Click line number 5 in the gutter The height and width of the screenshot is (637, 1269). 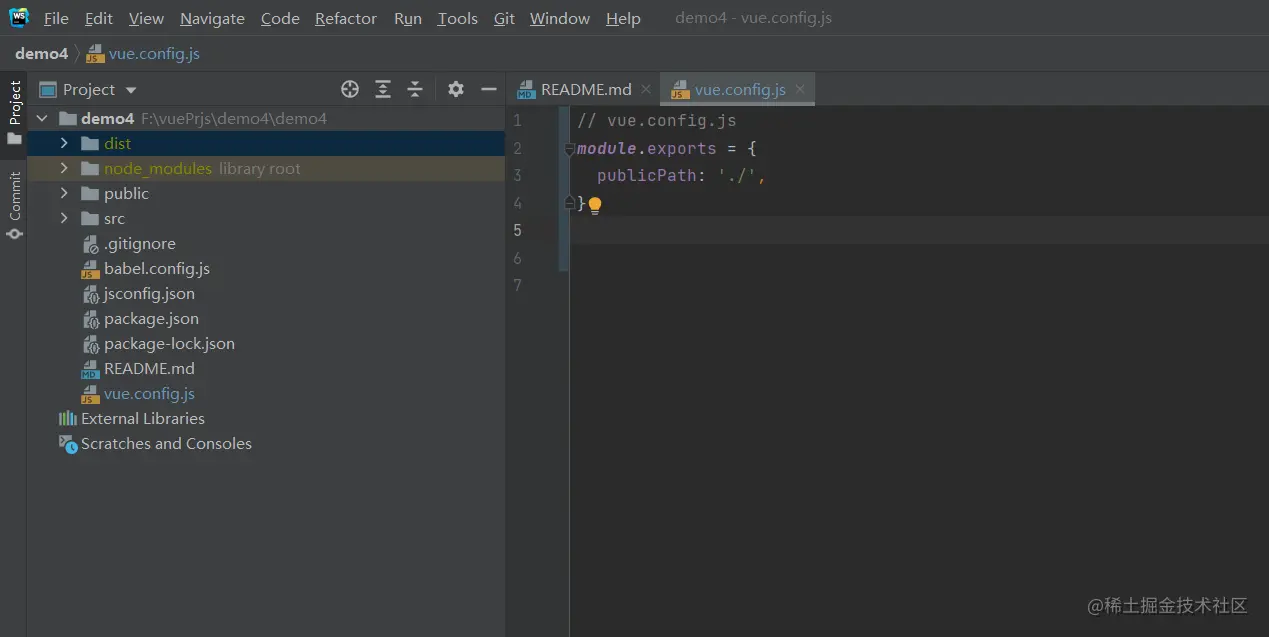tap(517, 230)
